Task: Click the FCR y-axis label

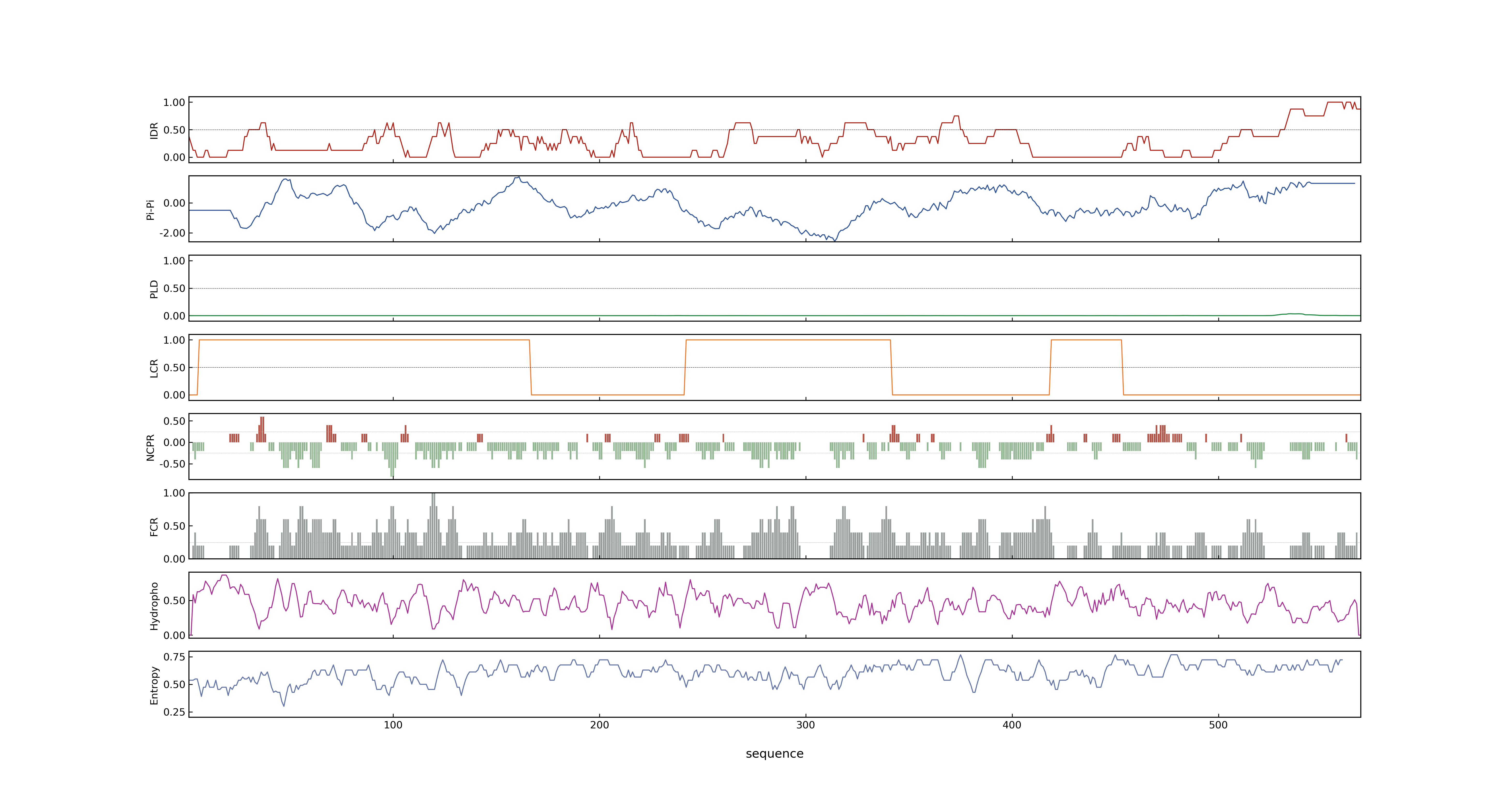Action: point(154,526)
